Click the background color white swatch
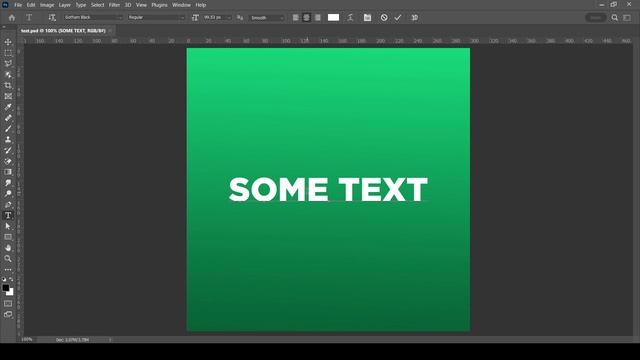The height and width of the screenshot is (360, 640). coord(11,293)
